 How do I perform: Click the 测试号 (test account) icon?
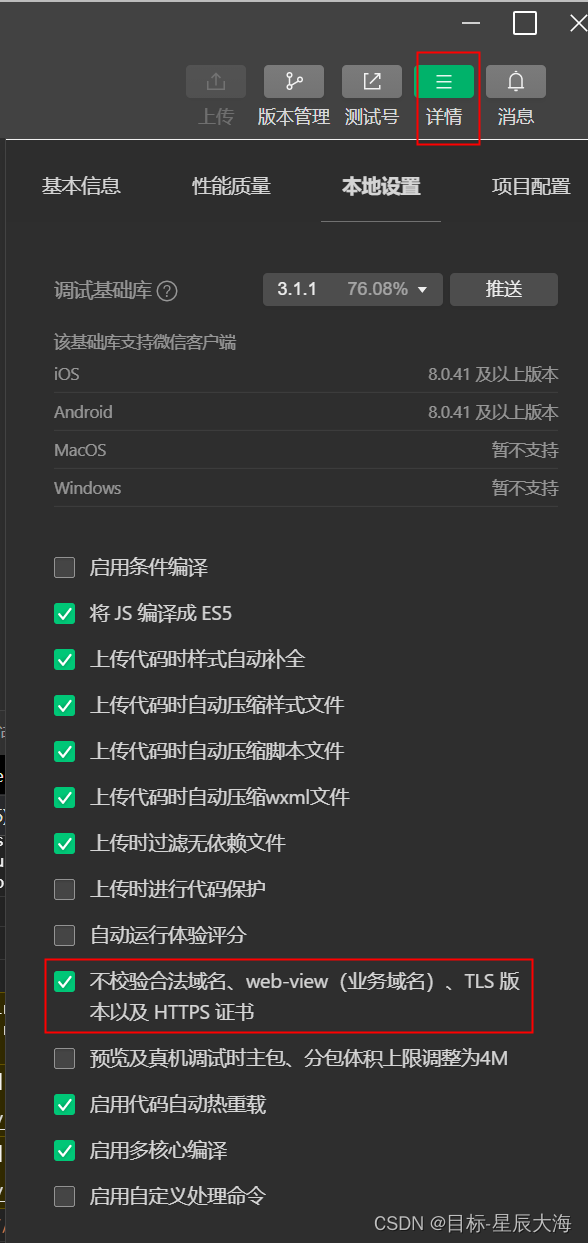(371, 81)
